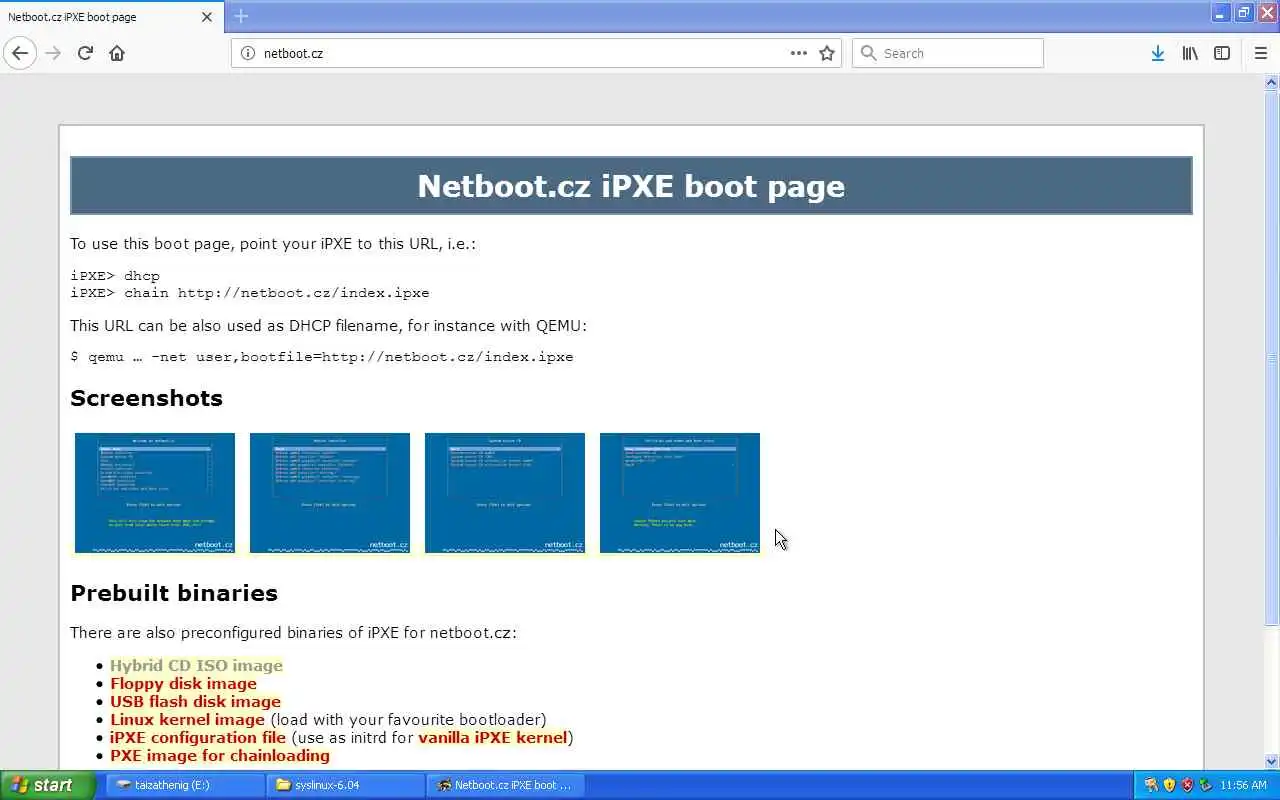Open a new tab with the plus button
The height and width of the screenshot is (800, 1280).
(x=241, y=16)
